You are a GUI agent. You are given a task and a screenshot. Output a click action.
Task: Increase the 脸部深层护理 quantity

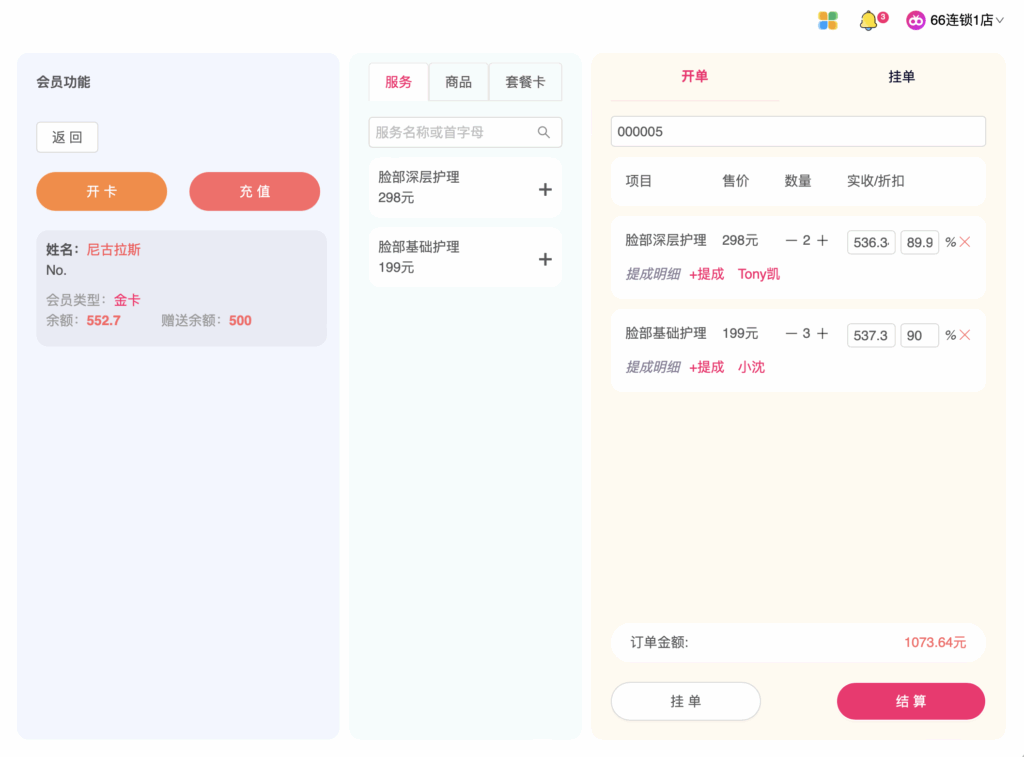coord(823,240)
